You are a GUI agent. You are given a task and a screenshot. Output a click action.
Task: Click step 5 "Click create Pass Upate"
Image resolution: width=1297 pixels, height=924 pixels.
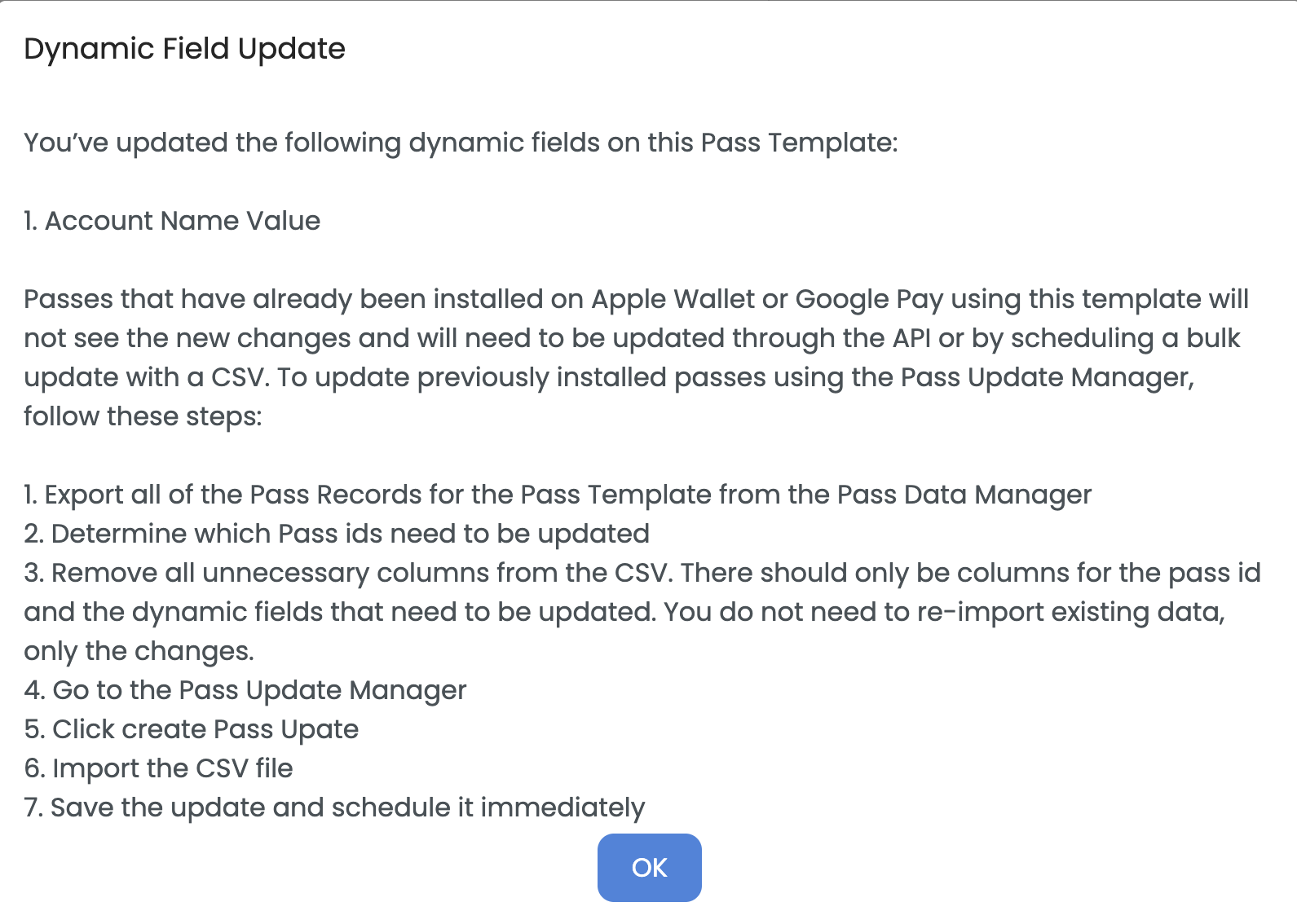192,729
